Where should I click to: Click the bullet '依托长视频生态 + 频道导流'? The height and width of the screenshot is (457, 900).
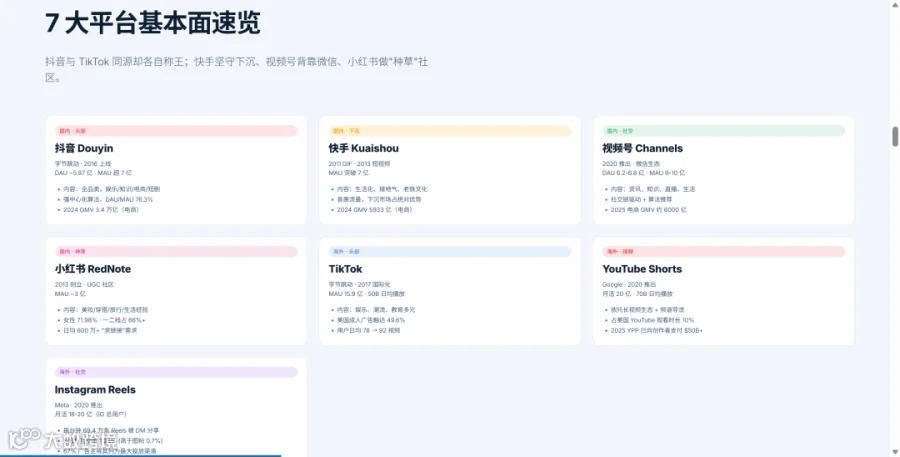tap(647, 309)
